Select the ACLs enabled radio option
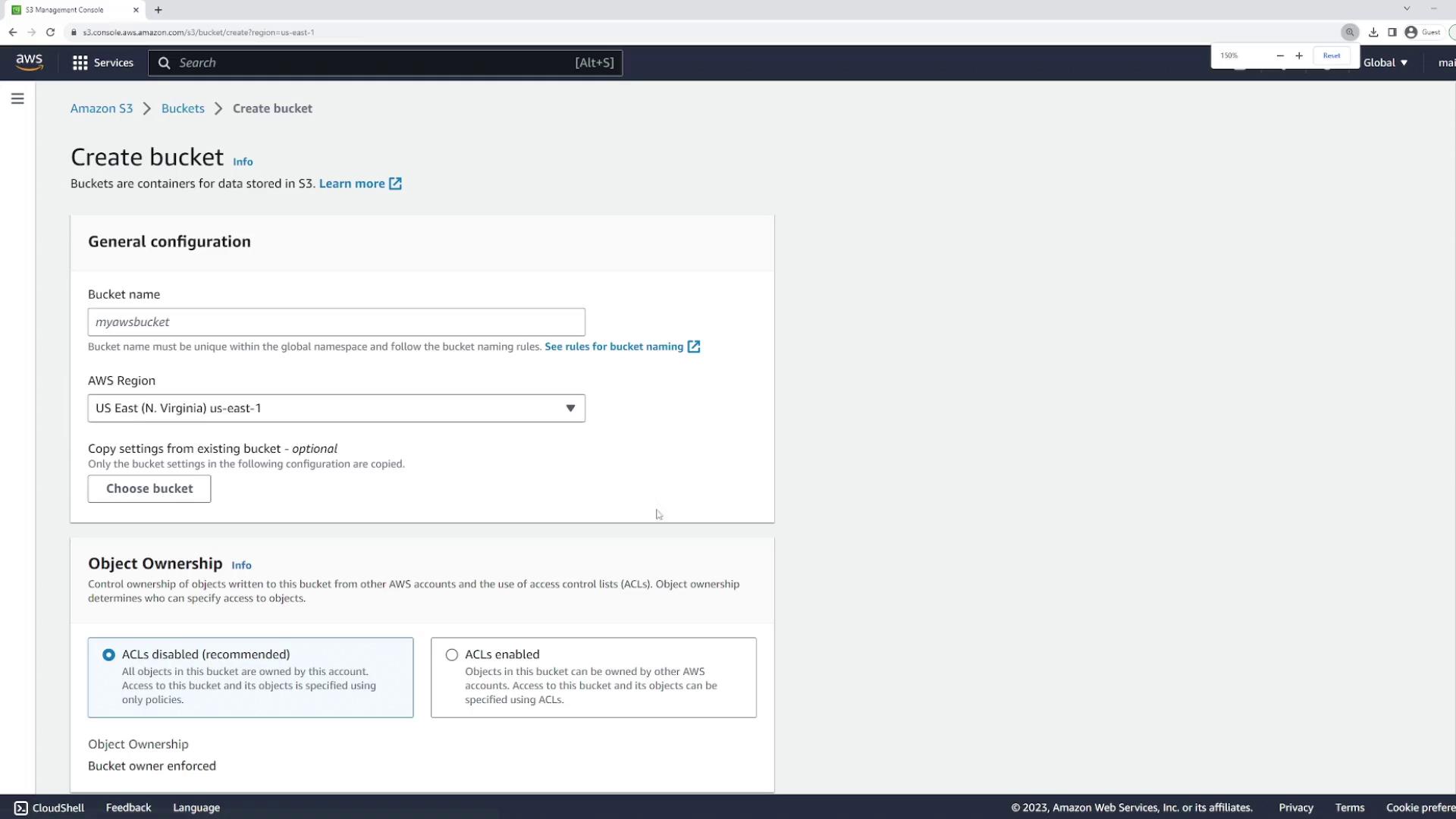Viewport: 1456px width, 819px height. pyautogui.click(x=452, y=654)
